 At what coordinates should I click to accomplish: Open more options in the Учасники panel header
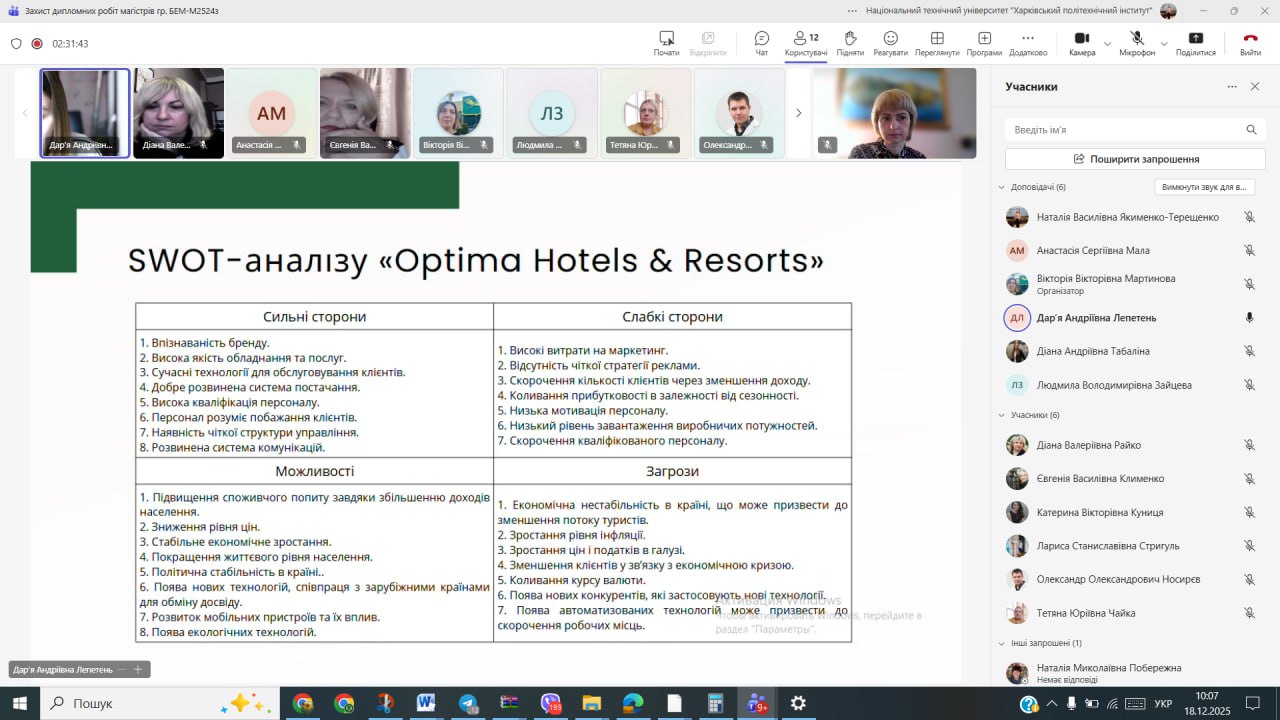click(x=1232, y=87)
